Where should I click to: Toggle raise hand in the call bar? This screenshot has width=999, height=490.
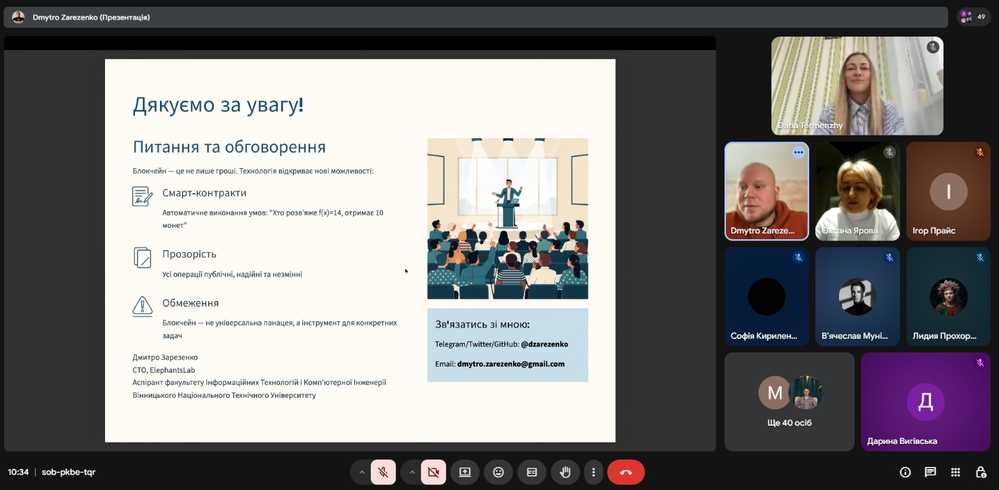click(565, 472)
